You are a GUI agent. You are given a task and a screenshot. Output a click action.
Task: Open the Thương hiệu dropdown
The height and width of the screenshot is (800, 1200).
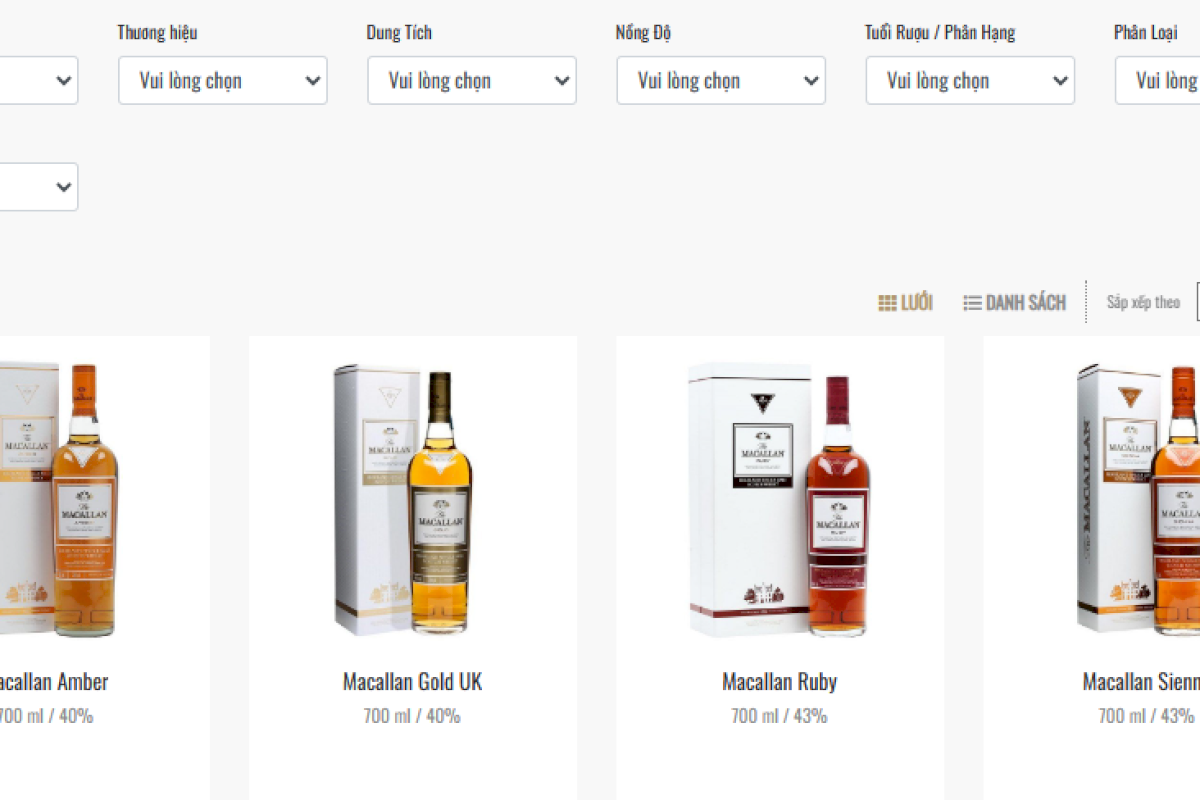tap(223, 80)
